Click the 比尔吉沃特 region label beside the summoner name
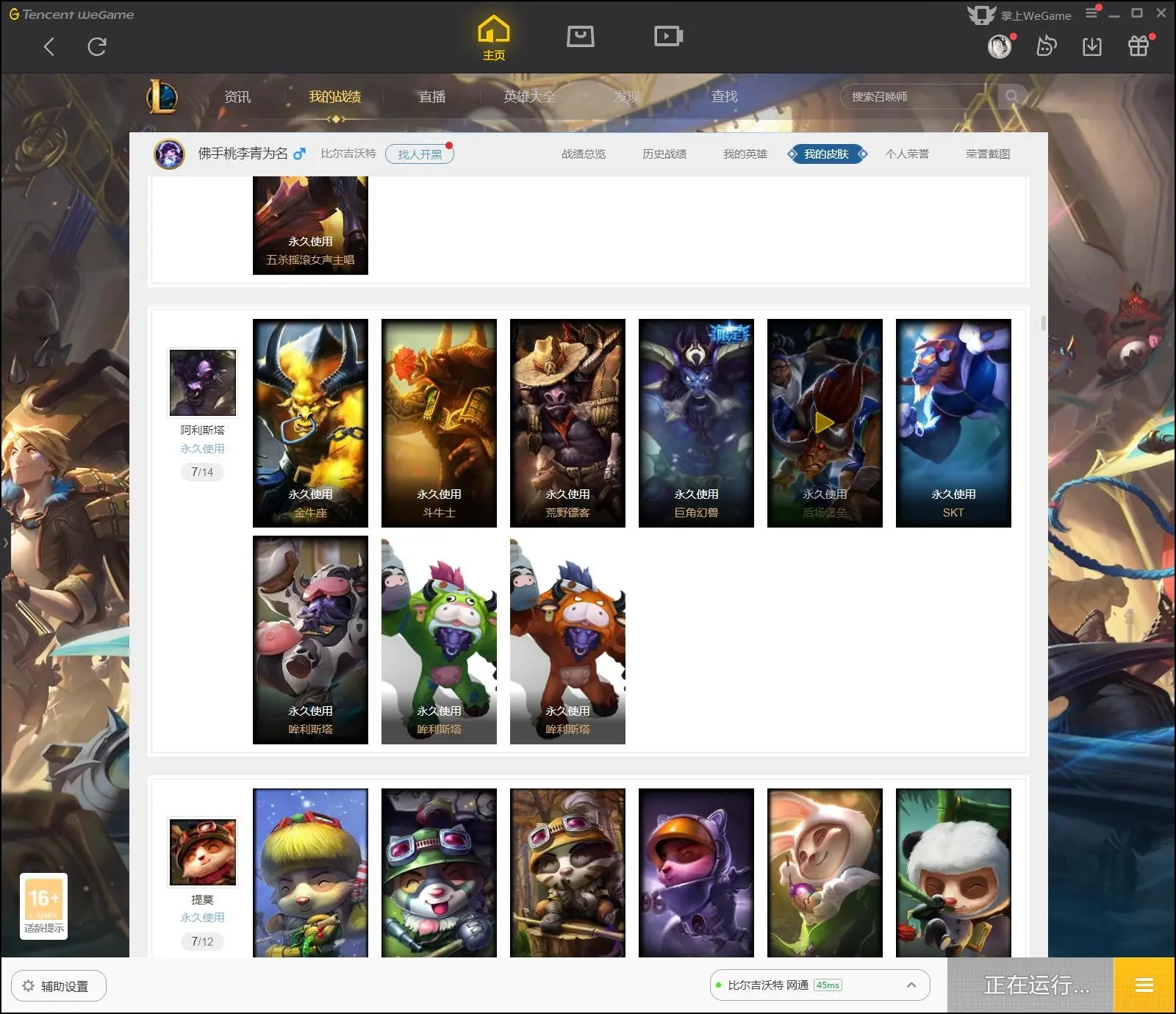 pos(348,154)
